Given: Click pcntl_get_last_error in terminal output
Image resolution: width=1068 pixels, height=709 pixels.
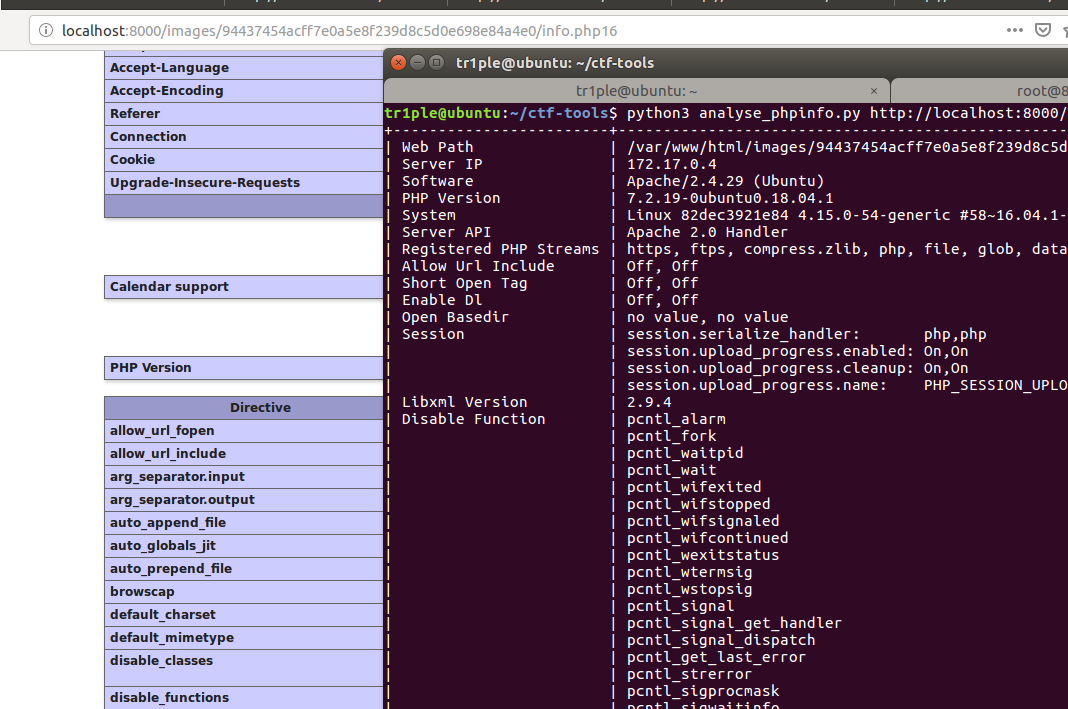Looking at the screenshot, I should pos(717,658).
